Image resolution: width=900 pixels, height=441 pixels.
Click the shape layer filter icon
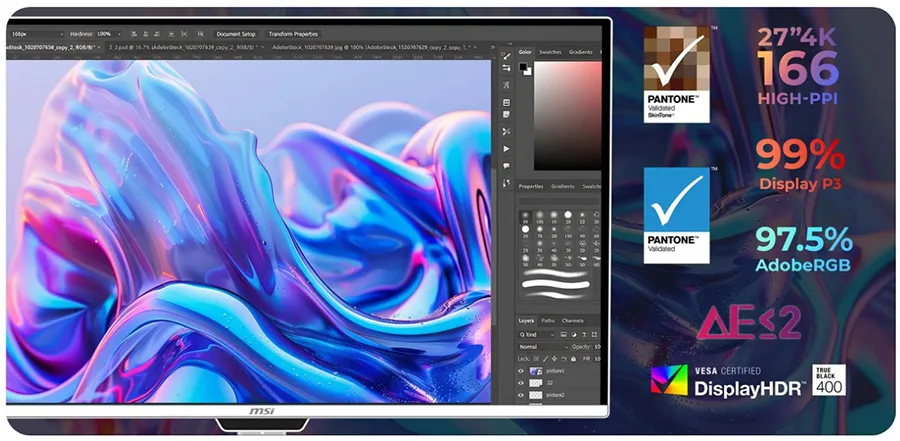tap(594, 335)
